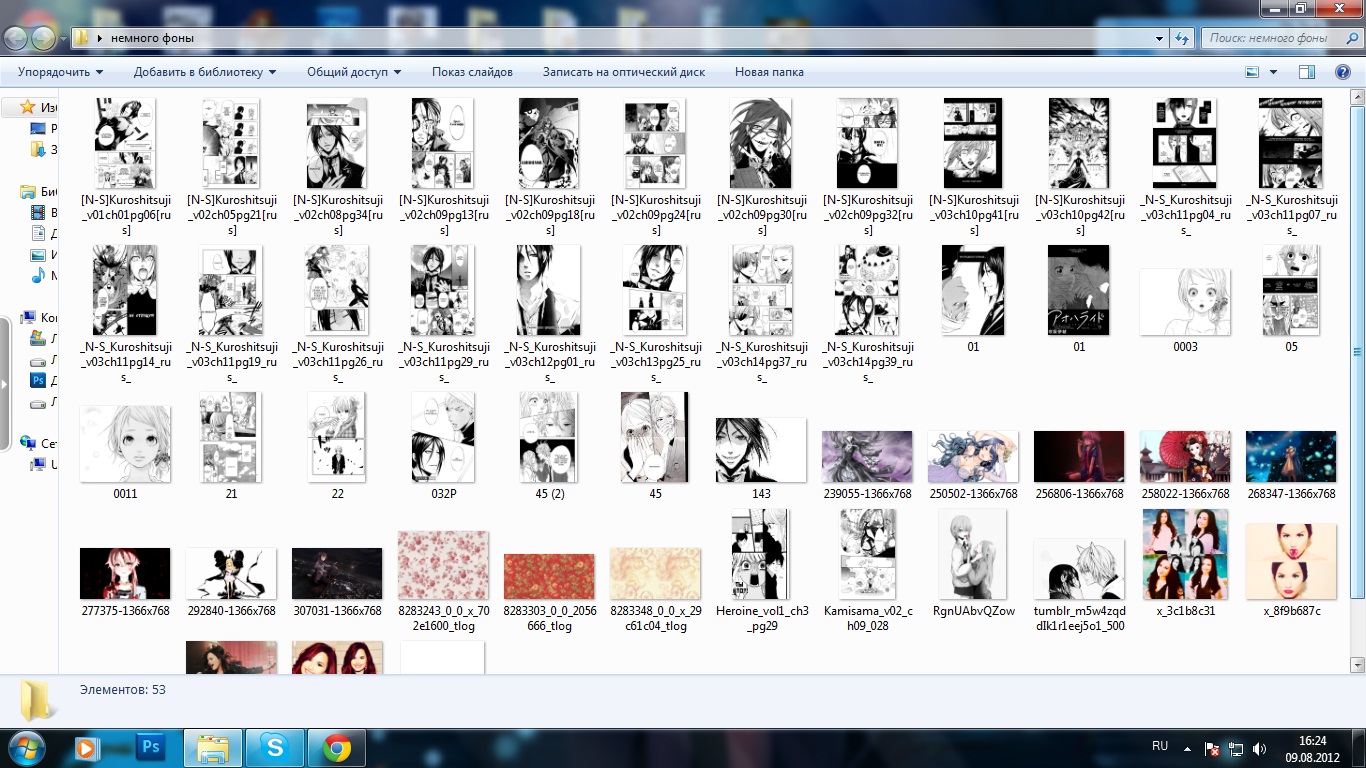Open the Упорядочить dropdown menu
This screenshot has height=768, width=1366.
[60, 72]
